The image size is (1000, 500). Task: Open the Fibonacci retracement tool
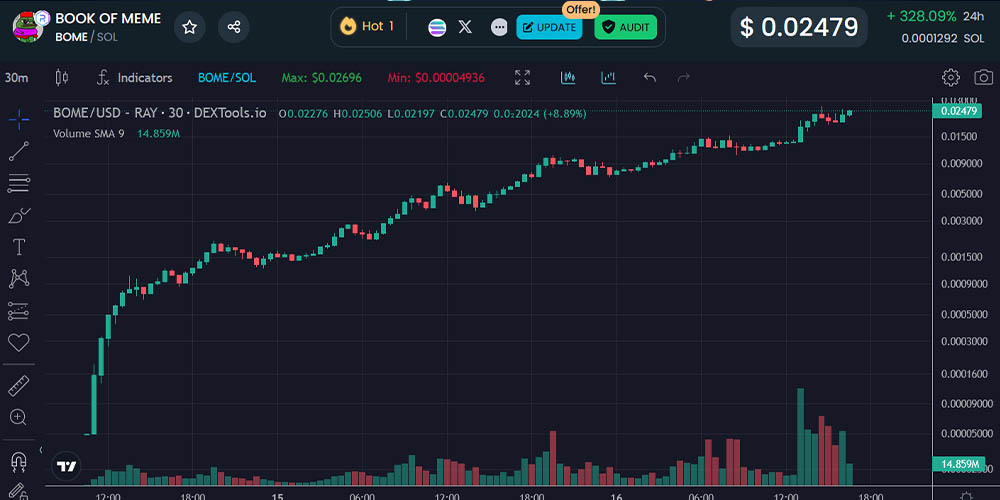(18, 183)
